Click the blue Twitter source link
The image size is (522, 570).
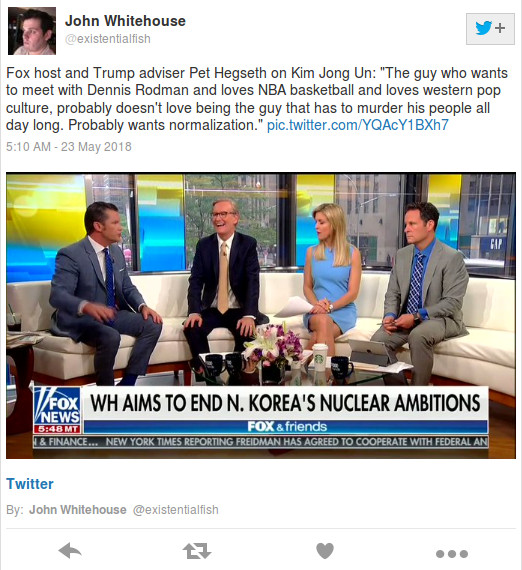(30, 484)
